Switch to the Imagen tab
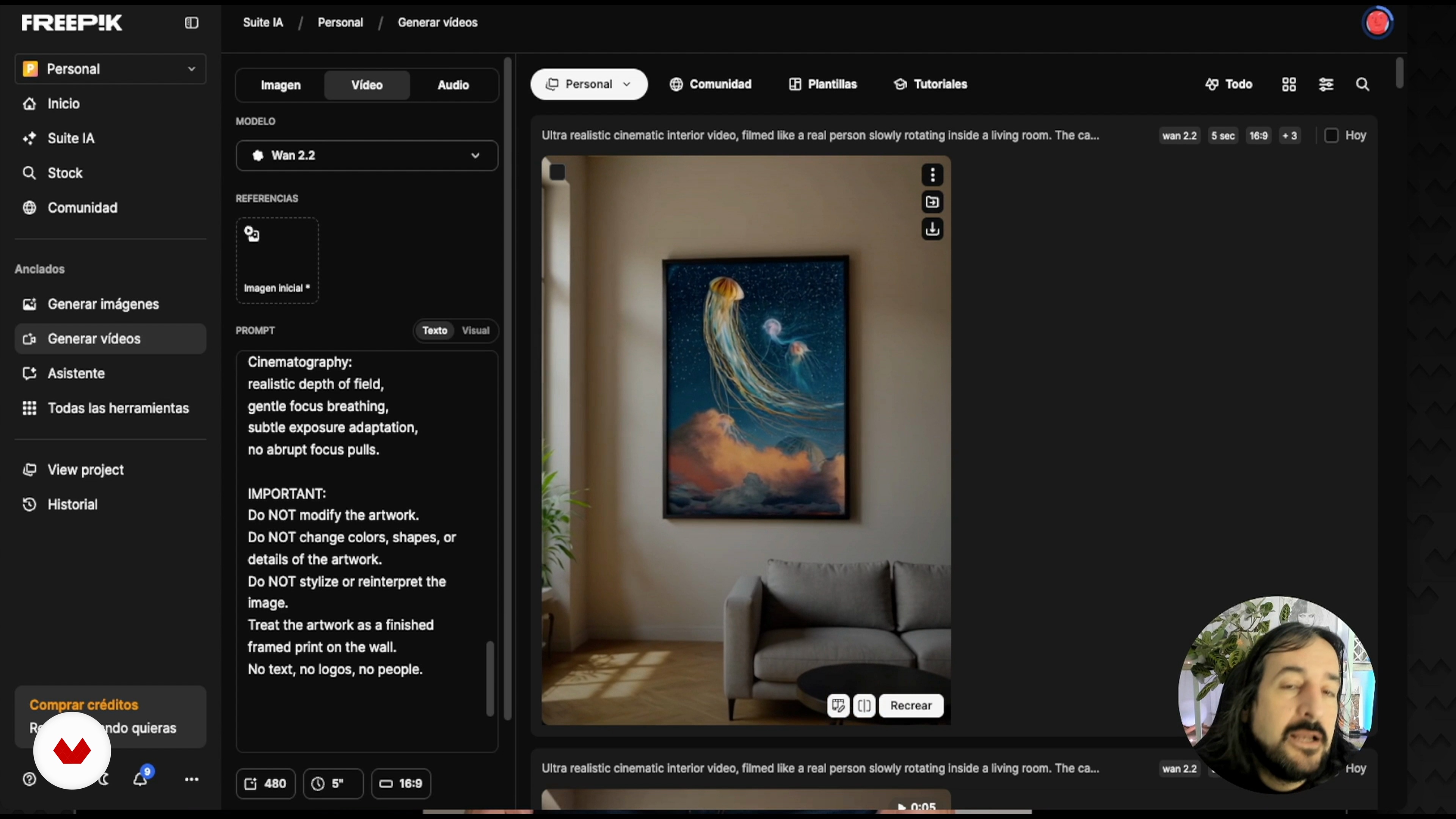The width and height of the screenshot is (1456, 819). (x=280, y=85)
